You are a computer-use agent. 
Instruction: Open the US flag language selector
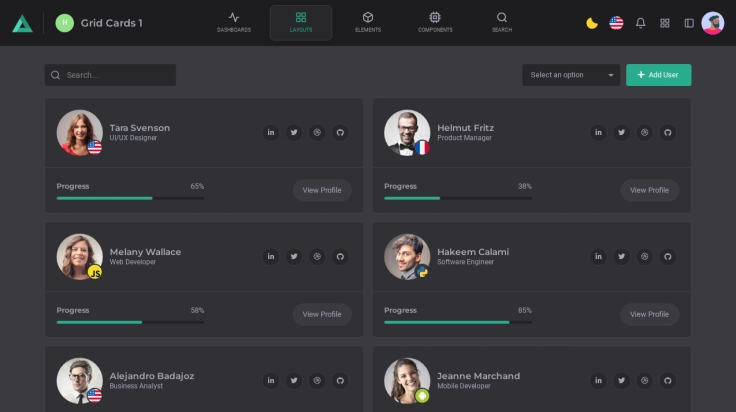[616, 23]
